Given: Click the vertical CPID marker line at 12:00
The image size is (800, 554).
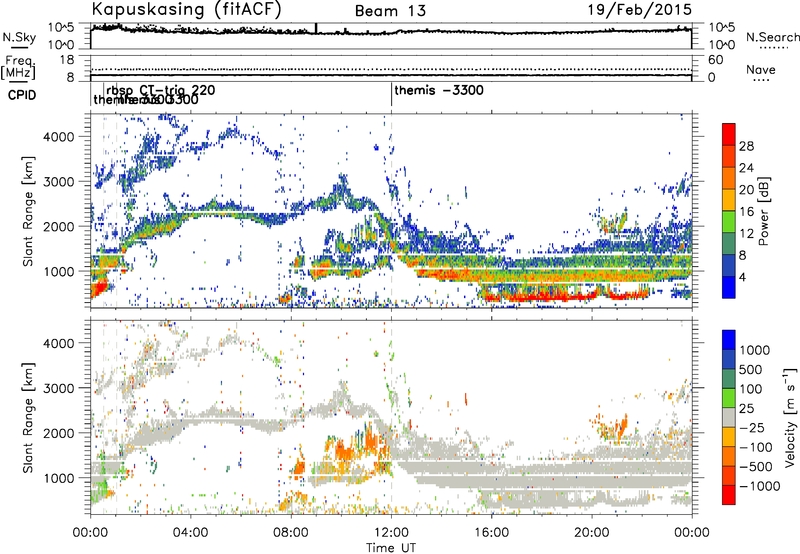Looking at the screenshot, I should pos(391,94).
